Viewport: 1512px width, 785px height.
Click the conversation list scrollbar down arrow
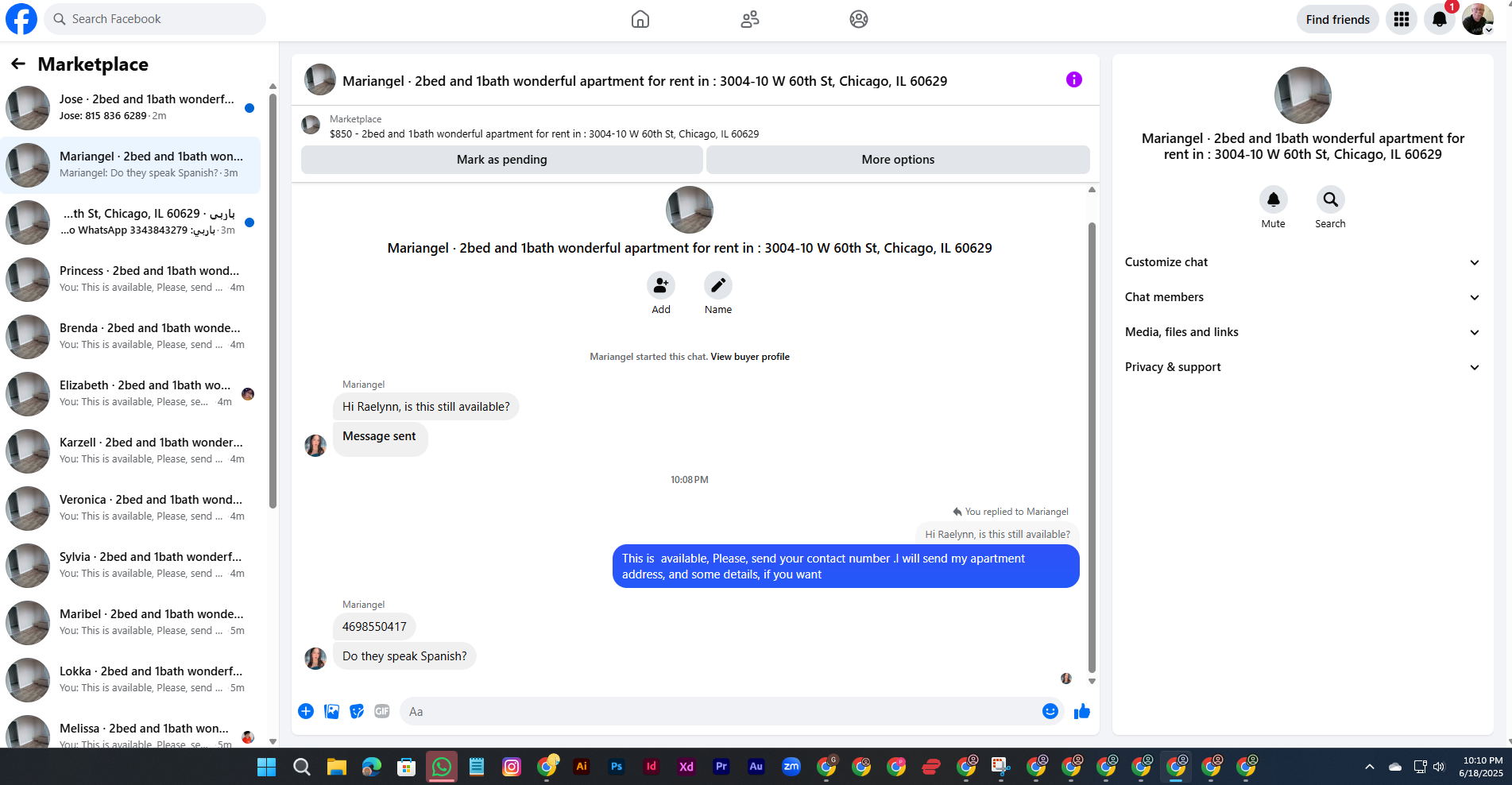point(273,741)
